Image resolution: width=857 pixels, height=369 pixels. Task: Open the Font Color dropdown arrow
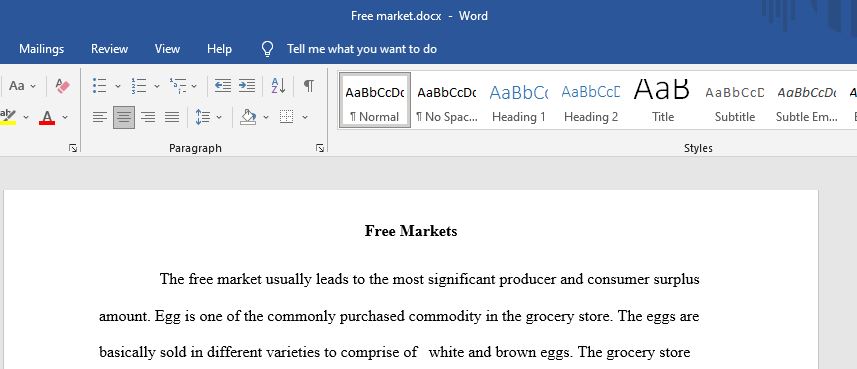(65, 117)
